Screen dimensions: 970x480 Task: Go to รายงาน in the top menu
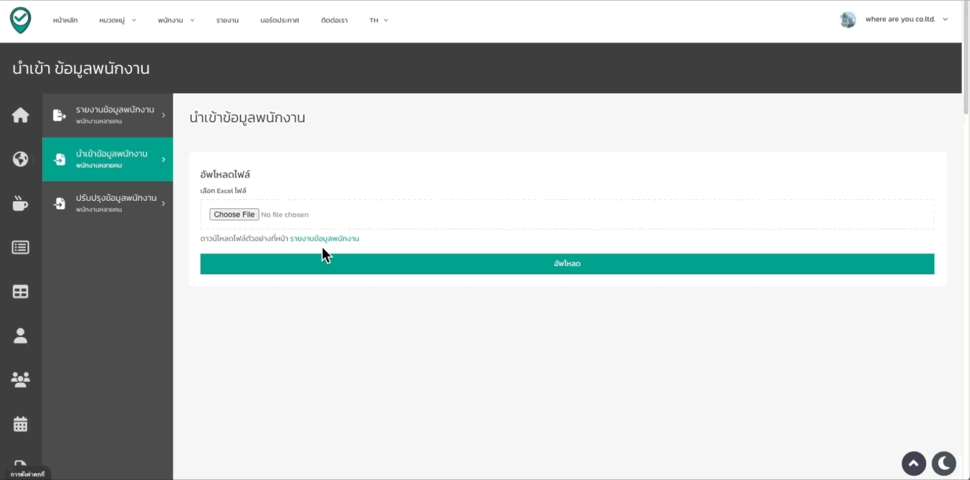pos(227,20)
